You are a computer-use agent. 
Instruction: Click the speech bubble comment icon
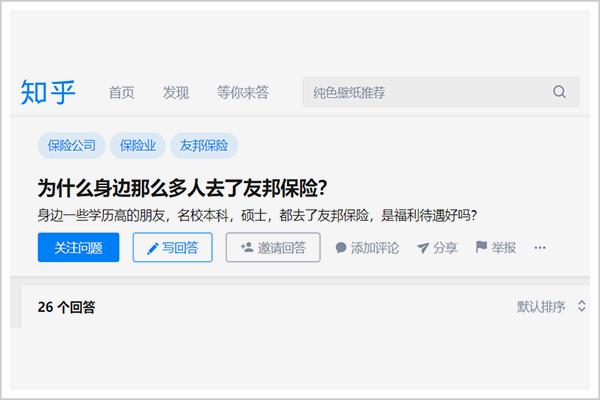tap(341, 248)
